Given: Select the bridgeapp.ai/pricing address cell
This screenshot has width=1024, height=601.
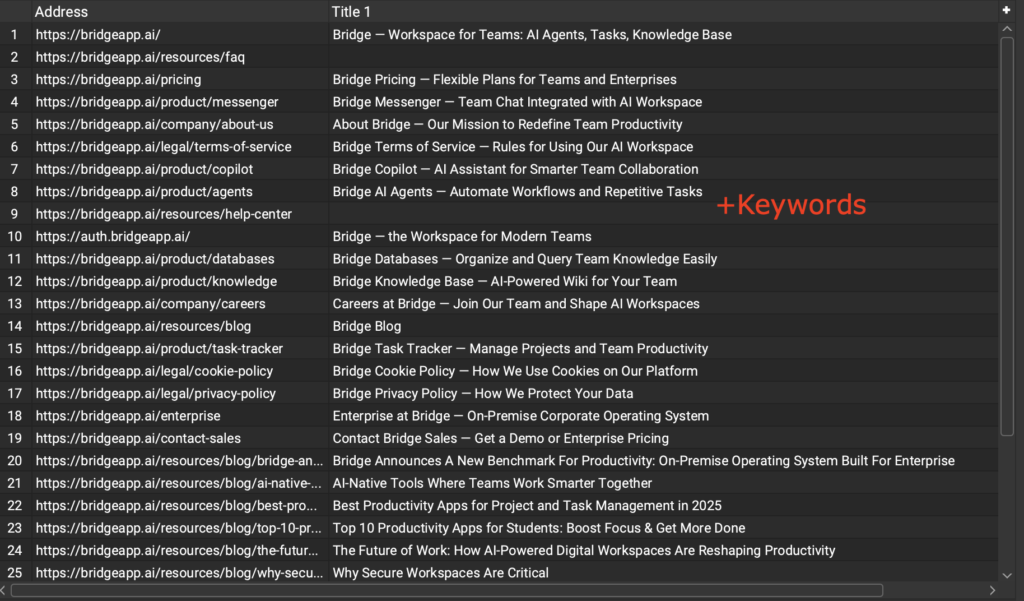Looking at the screenshot, I should click(x=118, y=80).
